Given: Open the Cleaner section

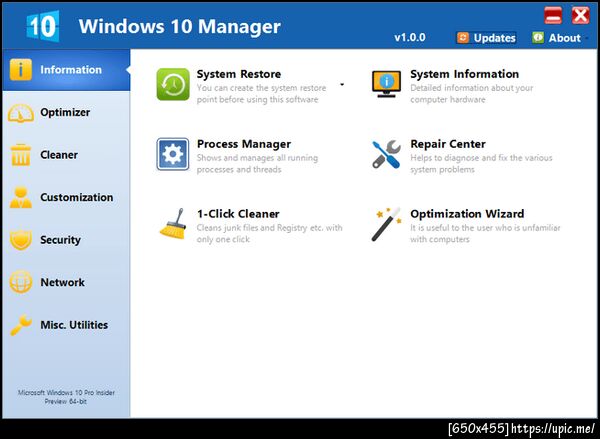Looking at the screenshot, I should [66, 155].
